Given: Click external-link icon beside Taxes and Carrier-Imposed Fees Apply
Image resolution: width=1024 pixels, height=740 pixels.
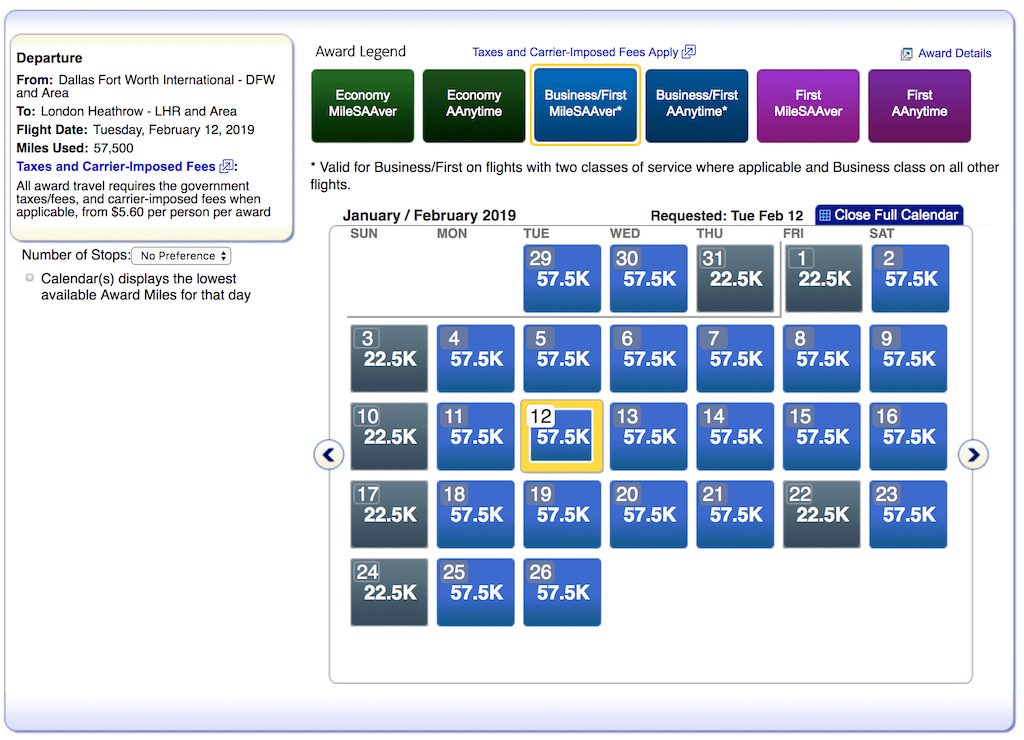Looking at the screenshot, I should (x=689, y=52).
